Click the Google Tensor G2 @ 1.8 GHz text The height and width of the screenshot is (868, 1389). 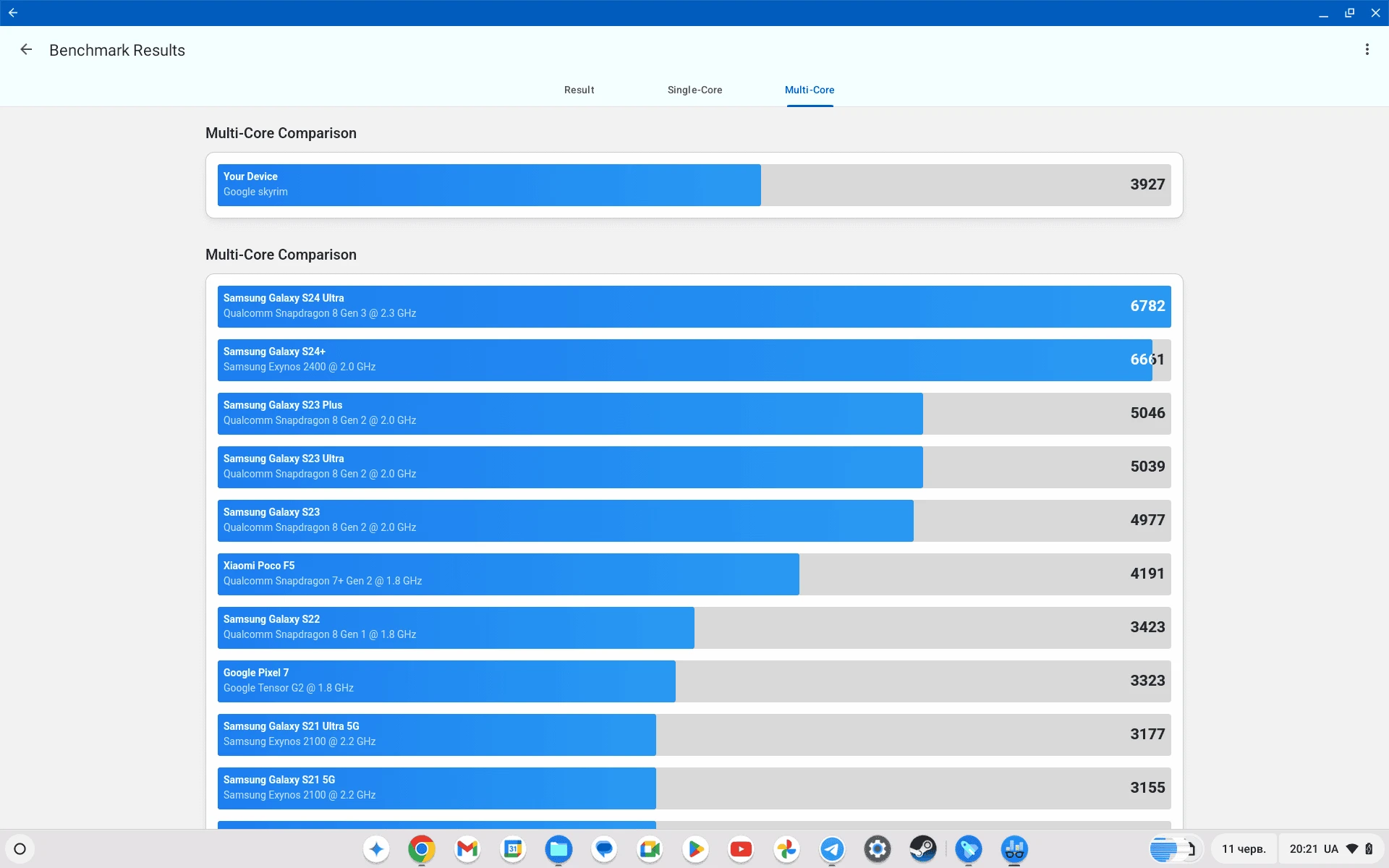point(289,688)
